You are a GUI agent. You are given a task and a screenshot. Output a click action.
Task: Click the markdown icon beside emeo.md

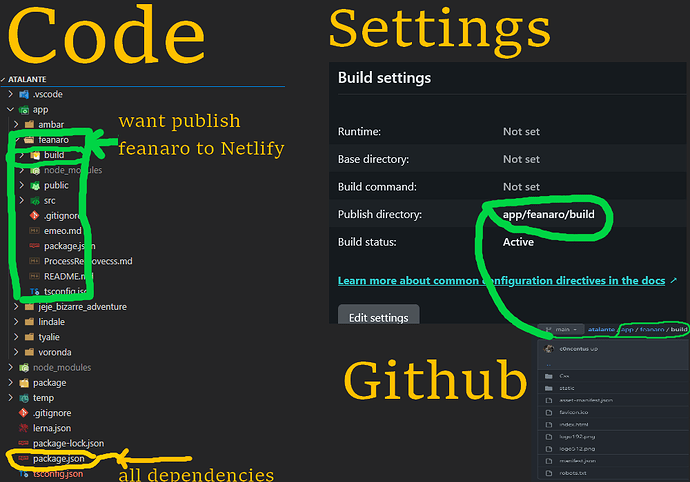(x=34, y=231)
